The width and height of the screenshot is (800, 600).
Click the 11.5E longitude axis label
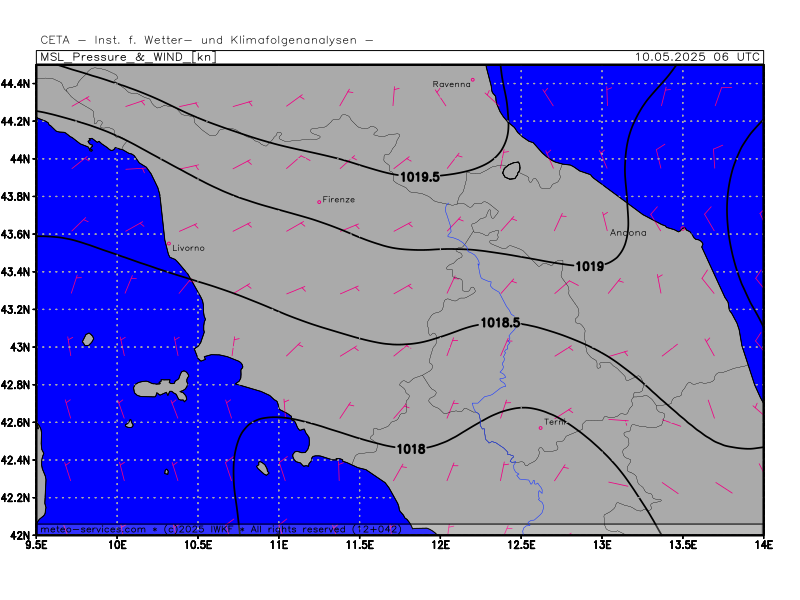click(360, 545)
